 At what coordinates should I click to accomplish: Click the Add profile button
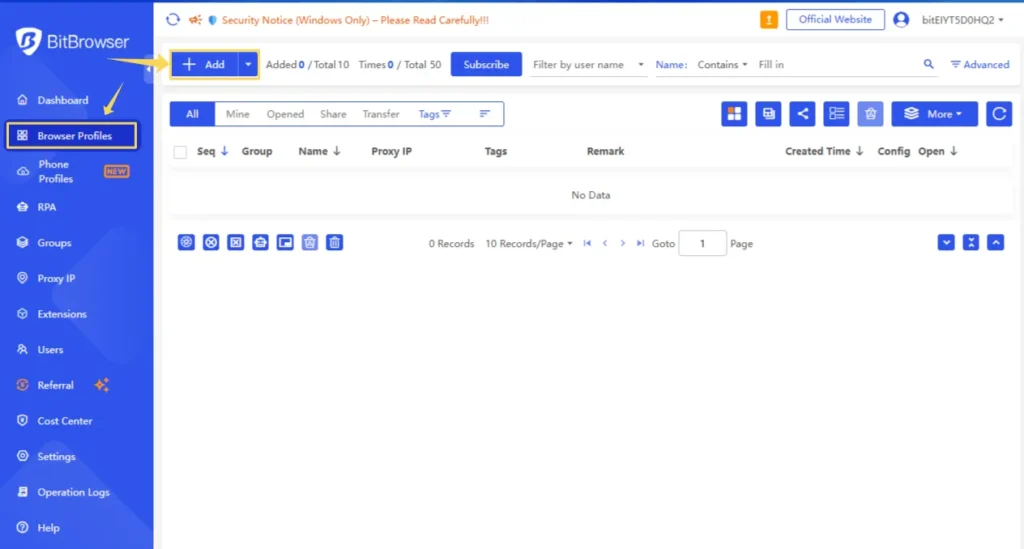(x=204, y=64)
